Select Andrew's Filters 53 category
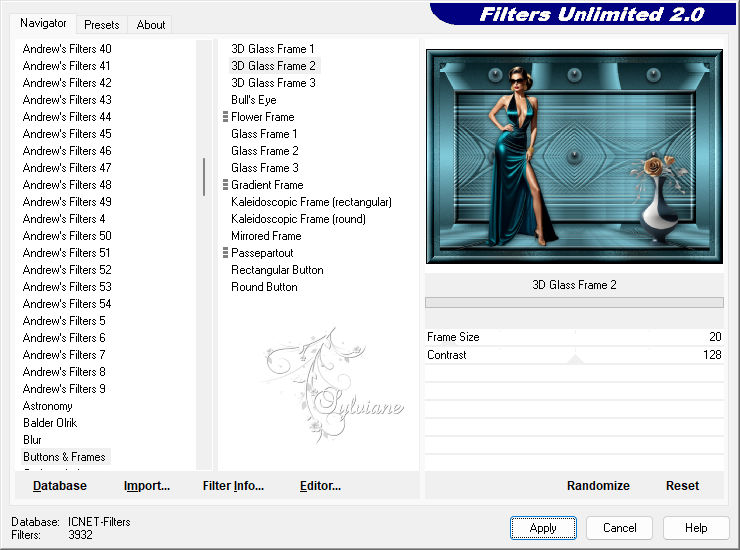Screen dimensions: 740x550 pos(67,287)
